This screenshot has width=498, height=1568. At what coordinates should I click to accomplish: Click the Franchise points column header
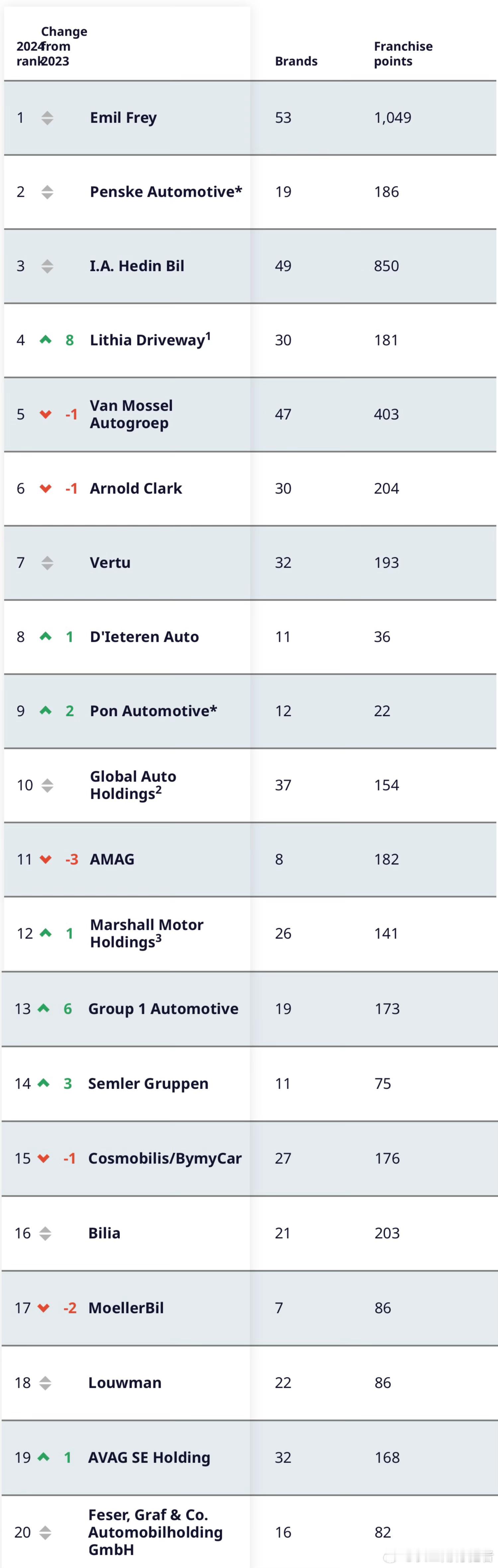click(x=402, y=53)
